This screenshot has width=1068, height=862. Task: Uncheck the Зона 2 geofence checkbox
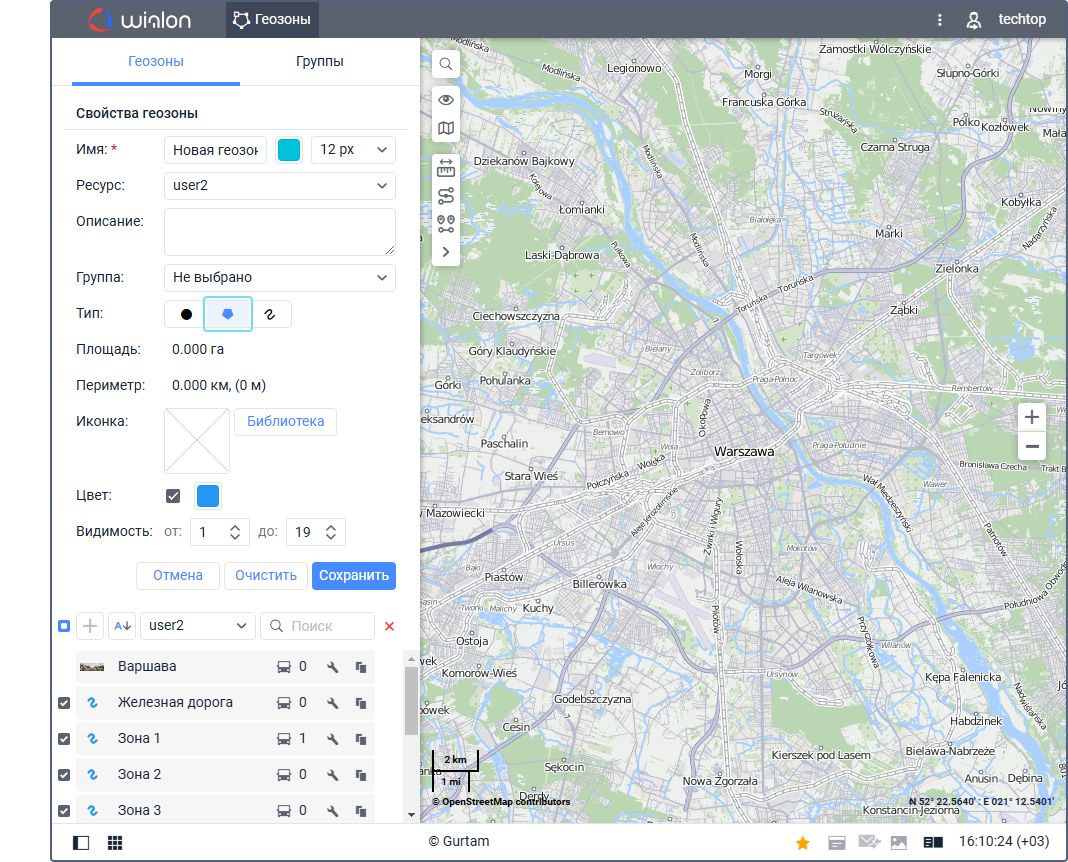64,775
